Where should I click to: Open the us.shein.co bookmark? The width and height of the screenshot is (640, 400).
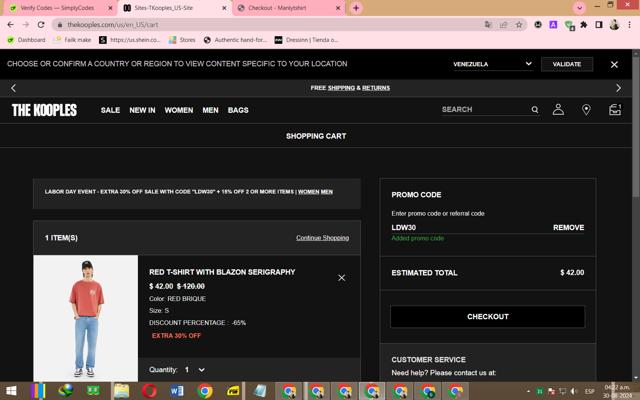[130, 40]
